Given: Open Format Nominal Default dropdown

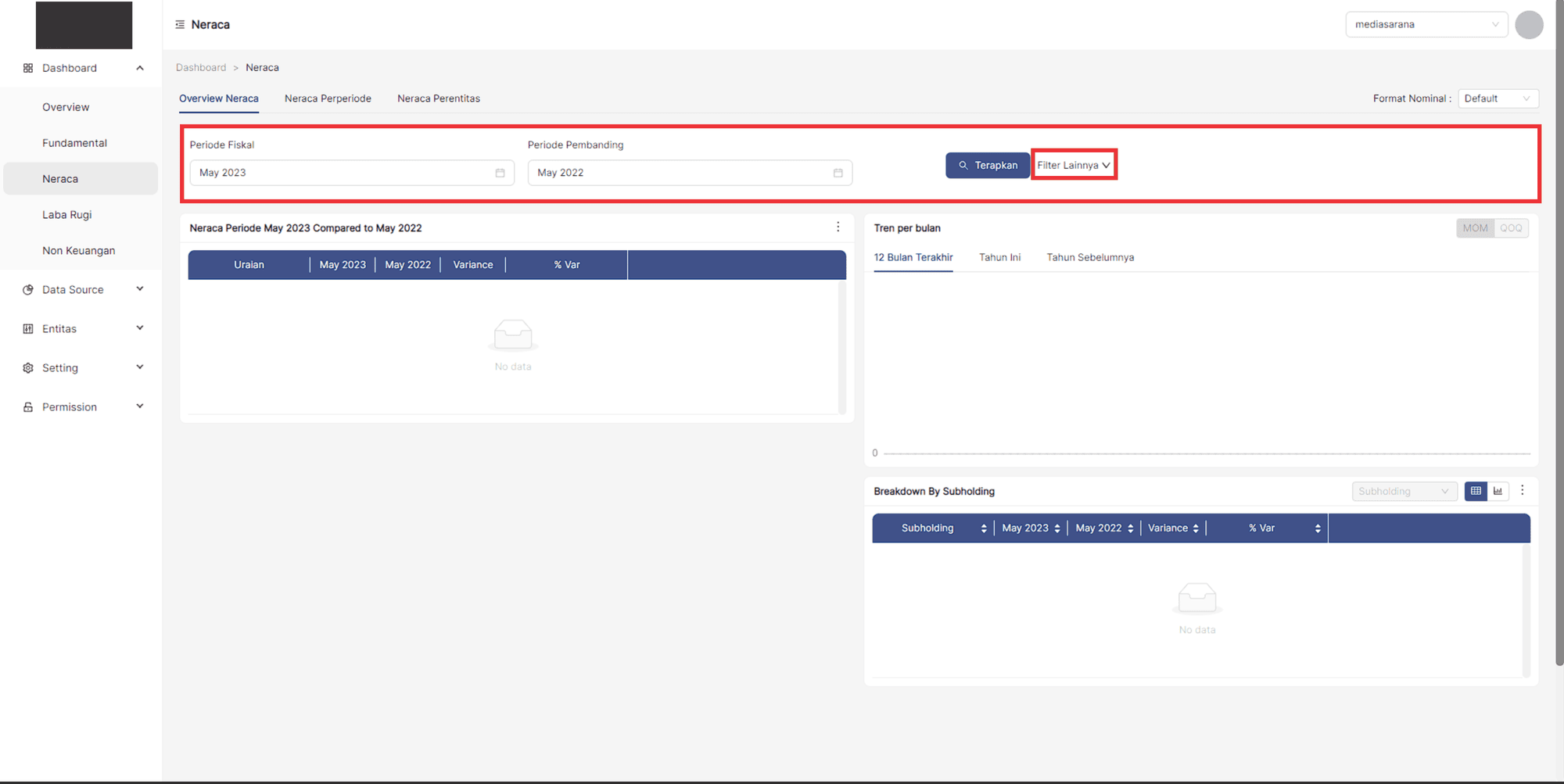Looking at the screenshot, I should [1498, 98].
